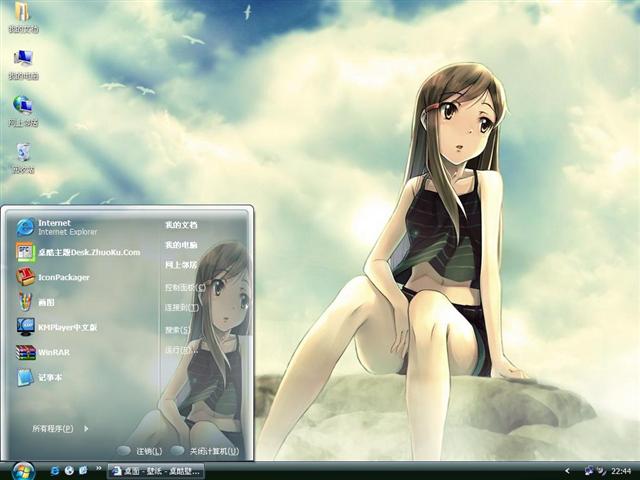Open IconPackager from the Start menu

click(60, 277)
